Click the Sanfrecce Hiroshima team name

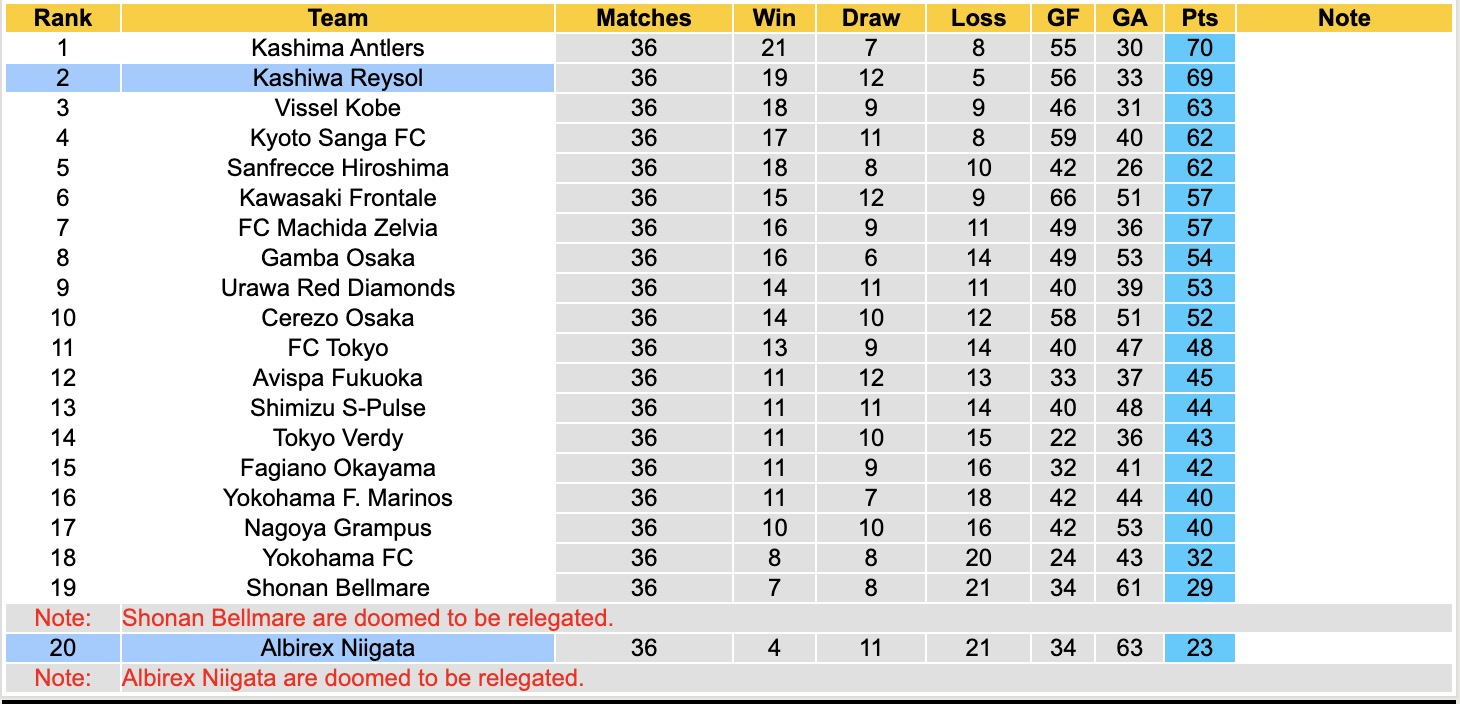(x=338, y=168)
